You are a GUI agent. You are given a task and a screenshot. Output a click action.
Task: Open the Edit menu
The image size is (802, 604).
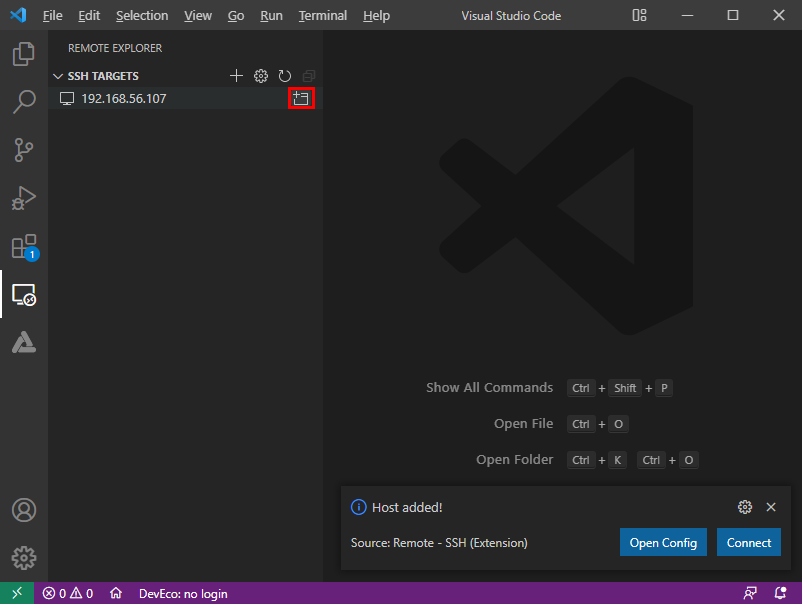89,16
